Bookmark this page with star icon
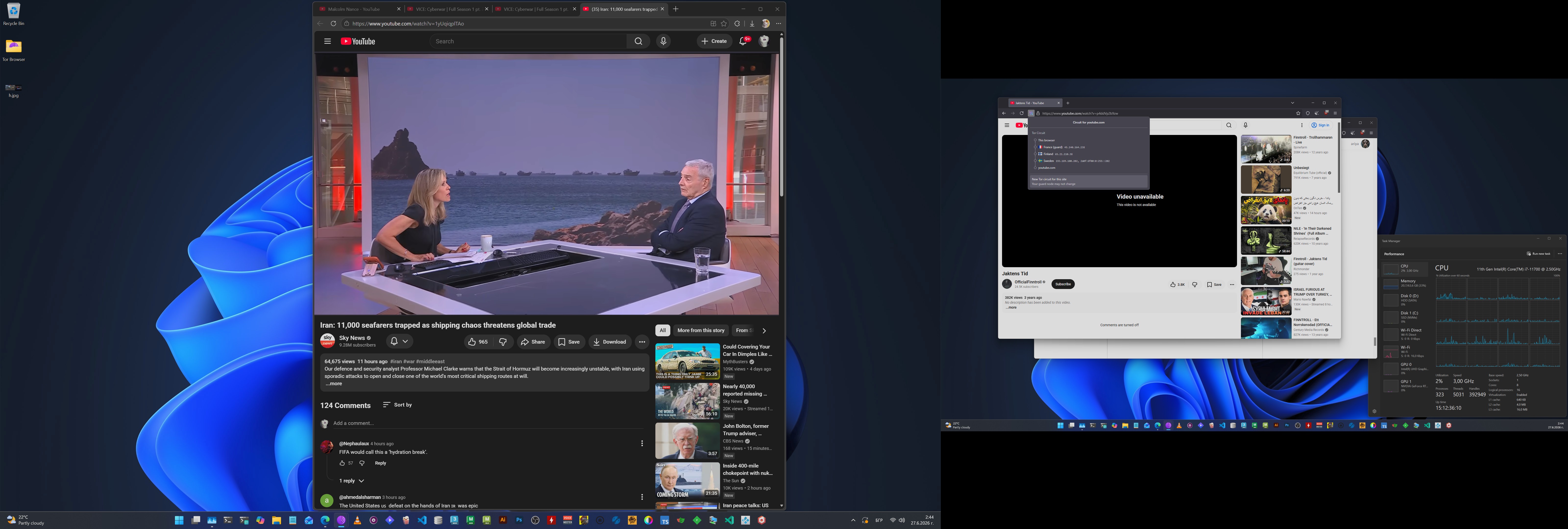 tap(724, 24)
